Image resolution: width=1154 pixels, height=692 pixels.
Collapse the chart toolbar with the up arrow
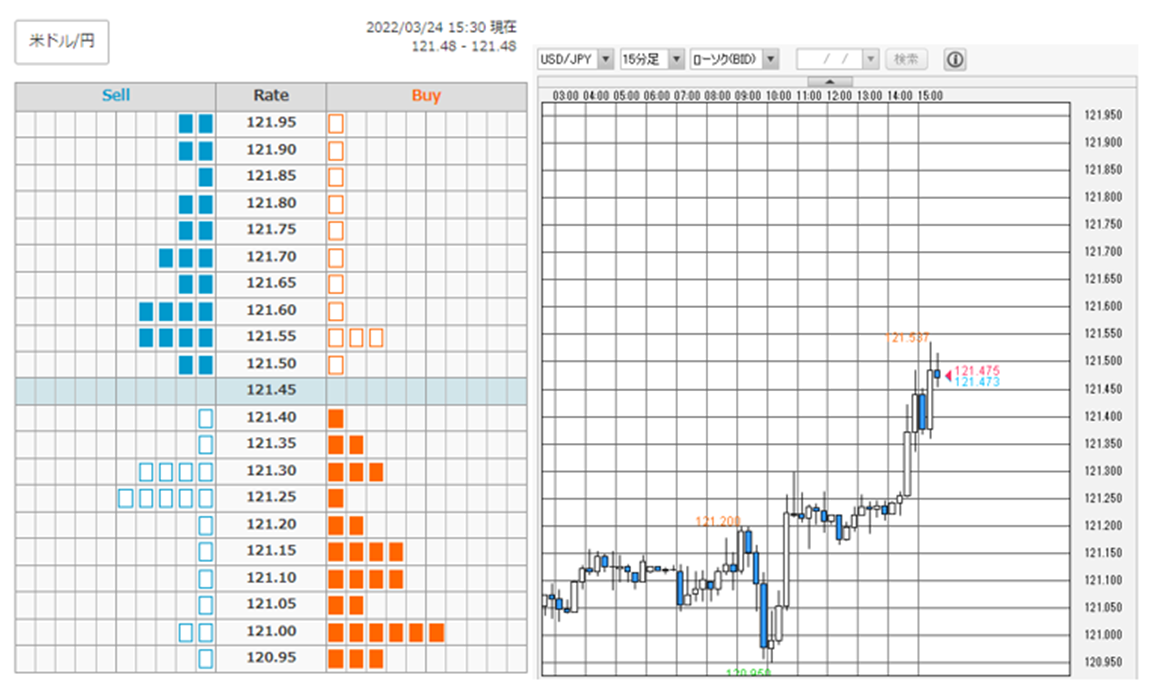[x=829, y=81]
